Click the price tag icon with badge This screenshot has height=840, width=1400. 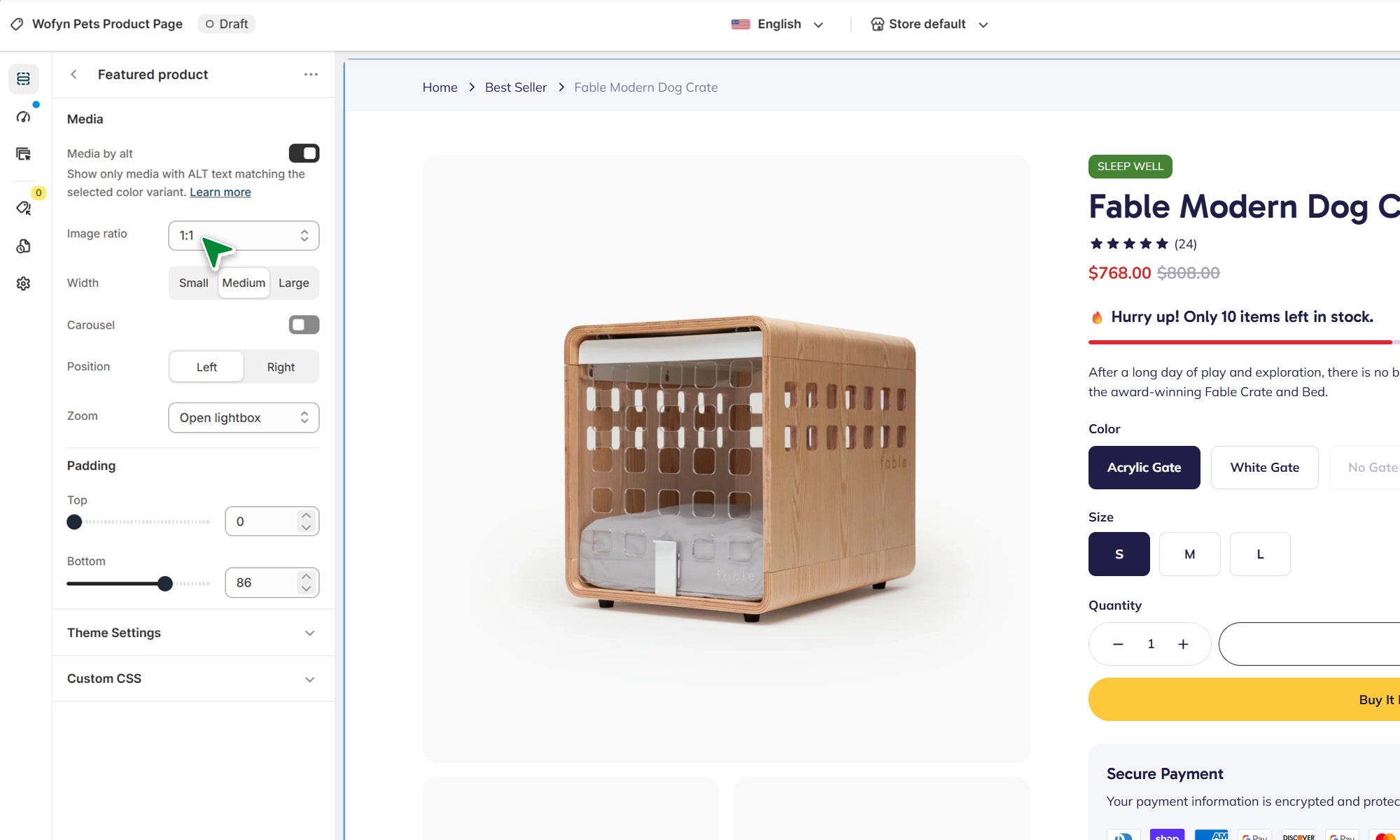[x=23, y=208]
